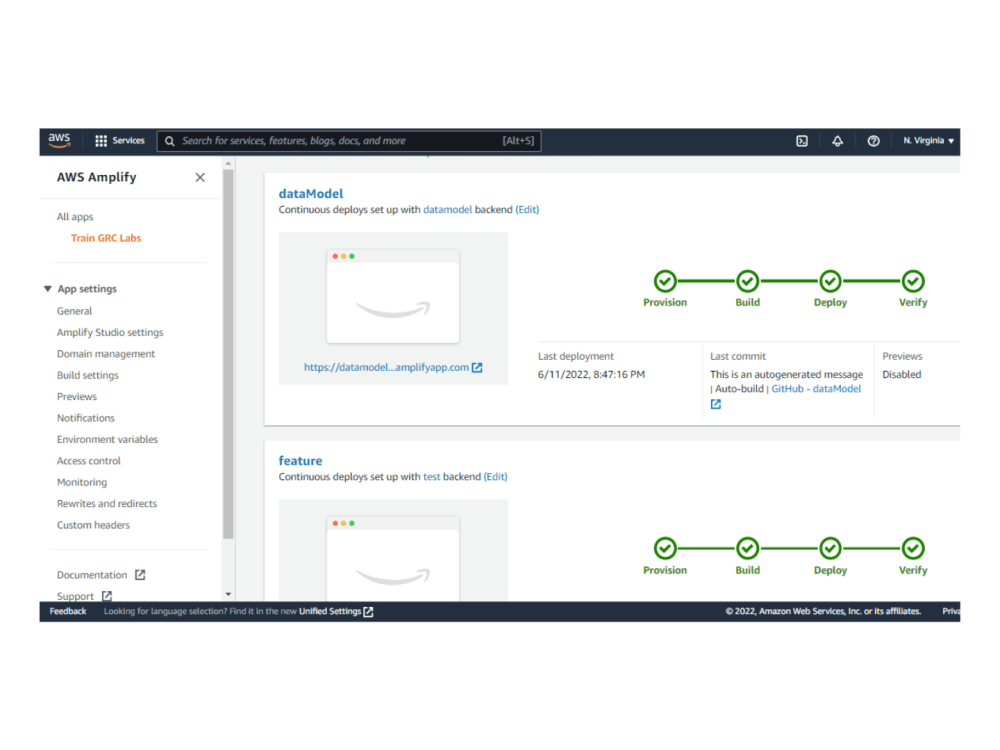The width and height of the screenshot is (1000, 750).
Task: Click the sidebar vertical scrollbar
Action: (x=228, y=355)
